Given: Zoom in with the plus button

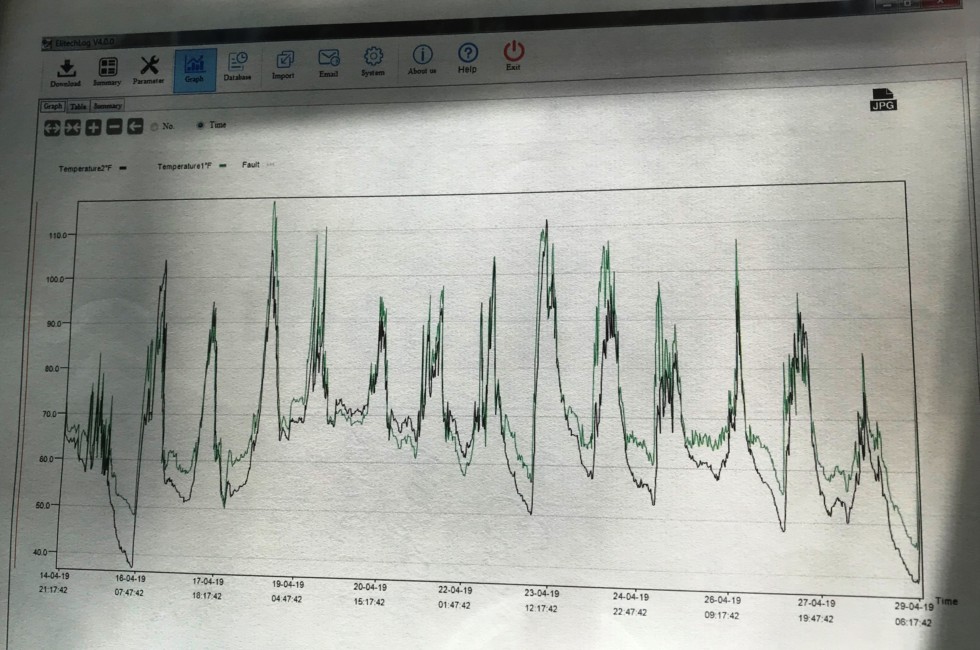Looking at the screenshot, I should click(x=93, y=127).
